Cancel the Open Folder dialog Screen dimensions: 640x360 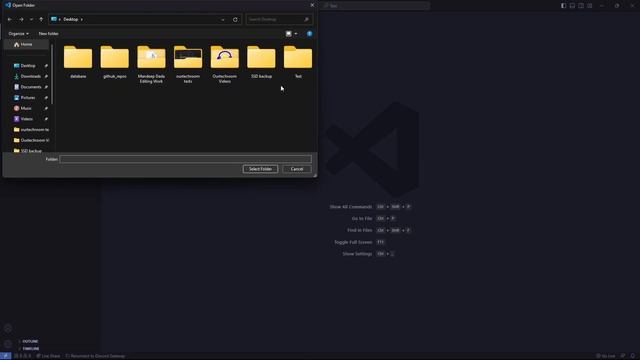coord(297,169)
